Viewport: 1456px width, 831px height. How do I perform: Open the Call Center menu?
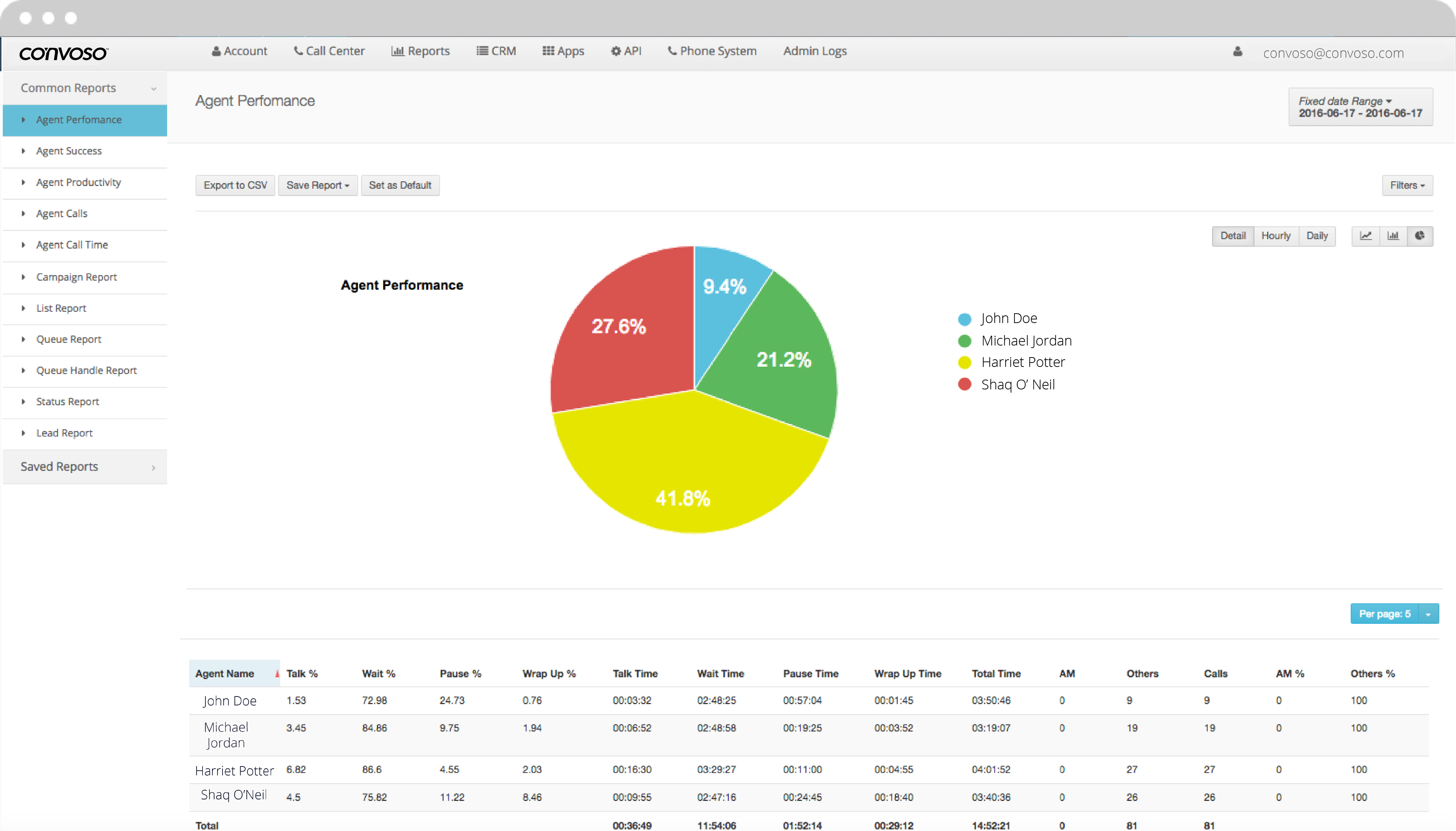[329, 51]
